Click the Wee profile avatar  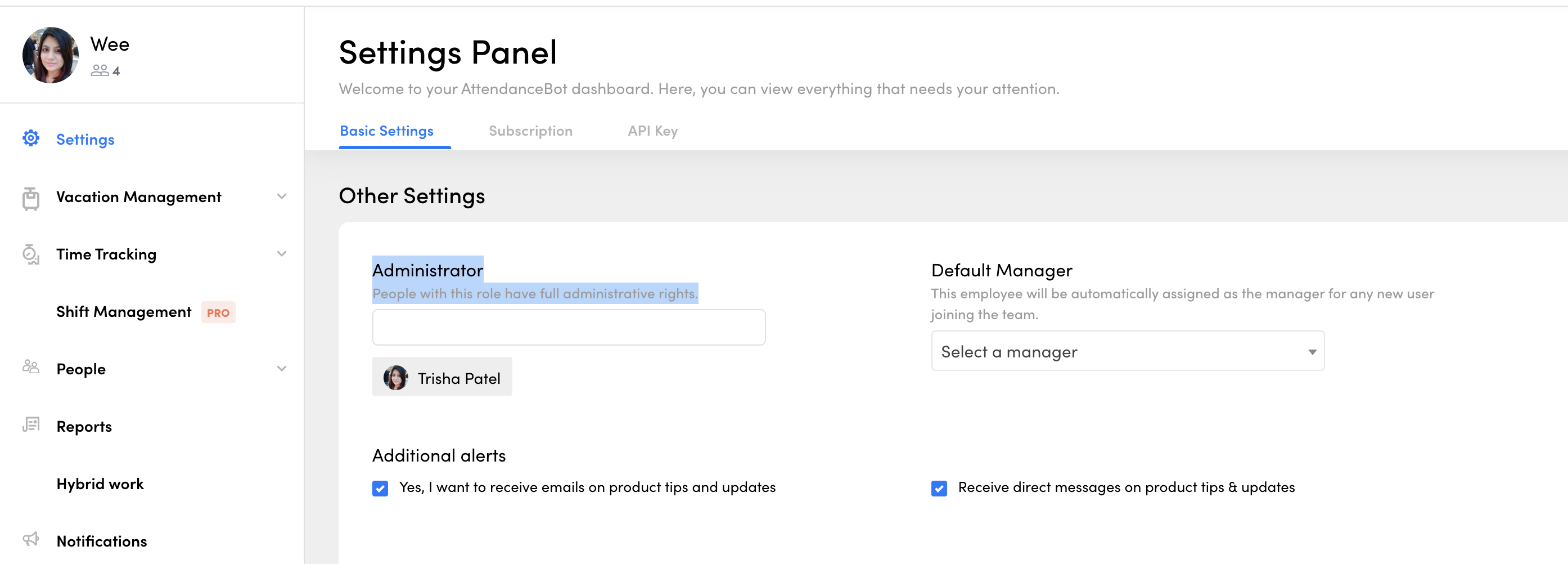coord(51,55)
